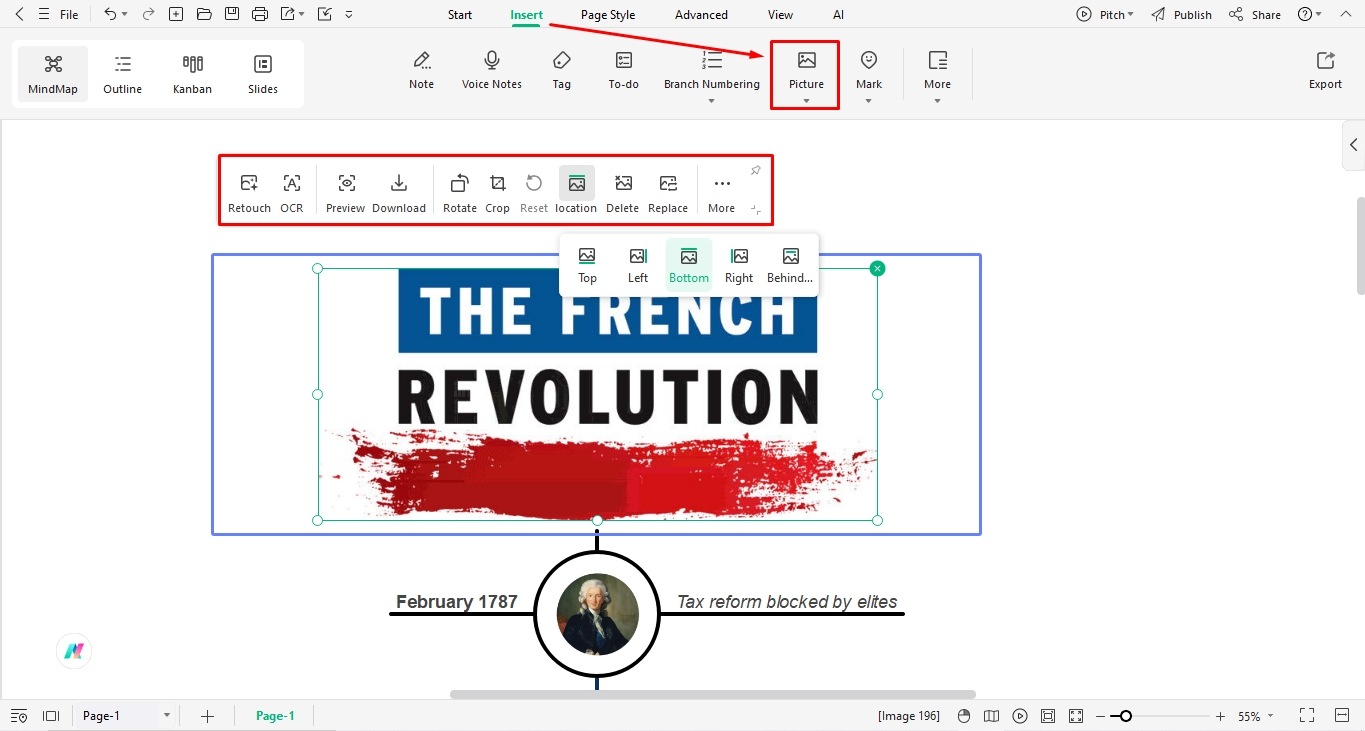Set image position to Bottom
This screenshot has height=731, width=1365.
point(689,265)
